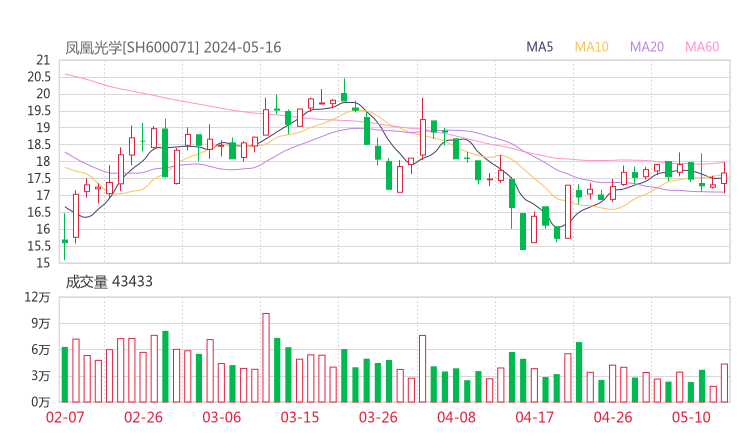Click the last red volume bar at right edge
This screenshot has height=440, width=740.
coord(724,383)
